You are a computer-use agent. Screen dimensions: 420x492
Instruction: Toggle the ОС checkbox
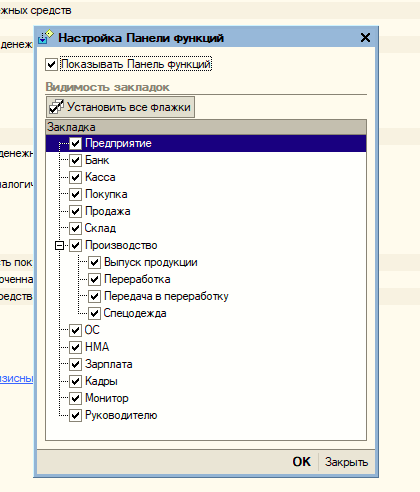pyautogui.click(x=75, y=330)
